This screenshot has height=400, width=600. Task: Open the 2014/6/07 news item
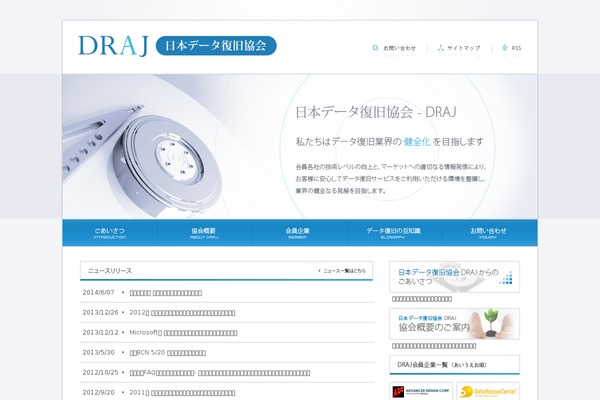tap(166, 293)
